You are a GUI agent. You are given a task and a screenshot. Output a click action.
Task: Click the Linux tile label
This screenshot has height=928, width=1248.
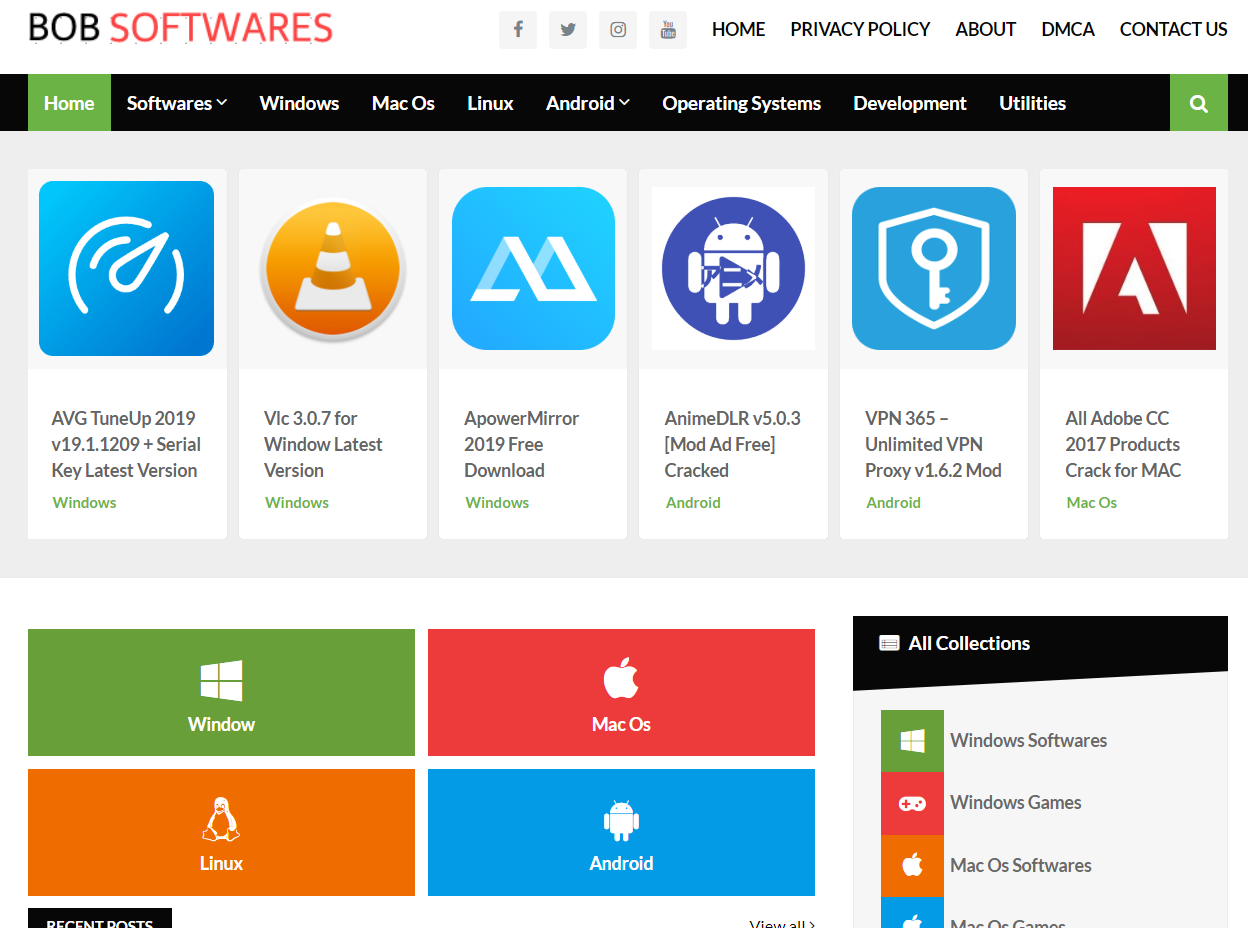(221, 863)
